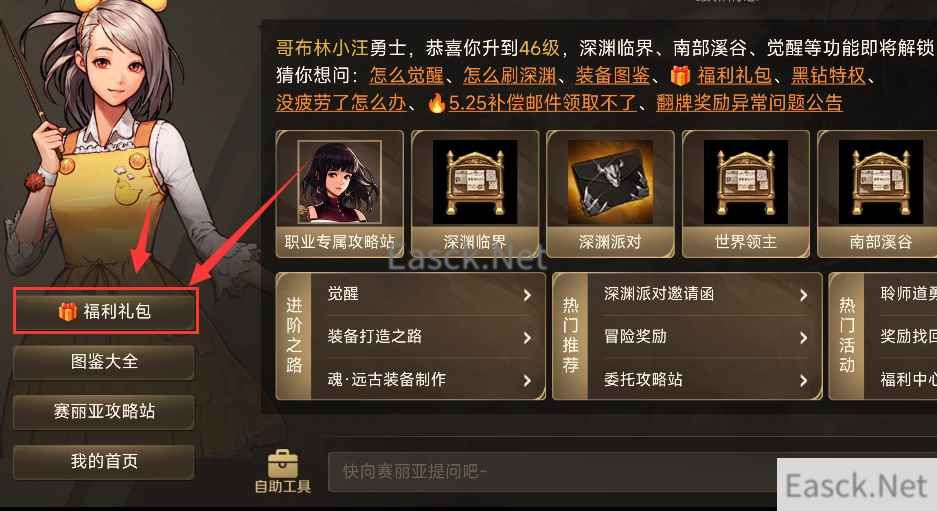
Task: Select the 深渊临界 bulletin board icon
Action: coord(474,182)
